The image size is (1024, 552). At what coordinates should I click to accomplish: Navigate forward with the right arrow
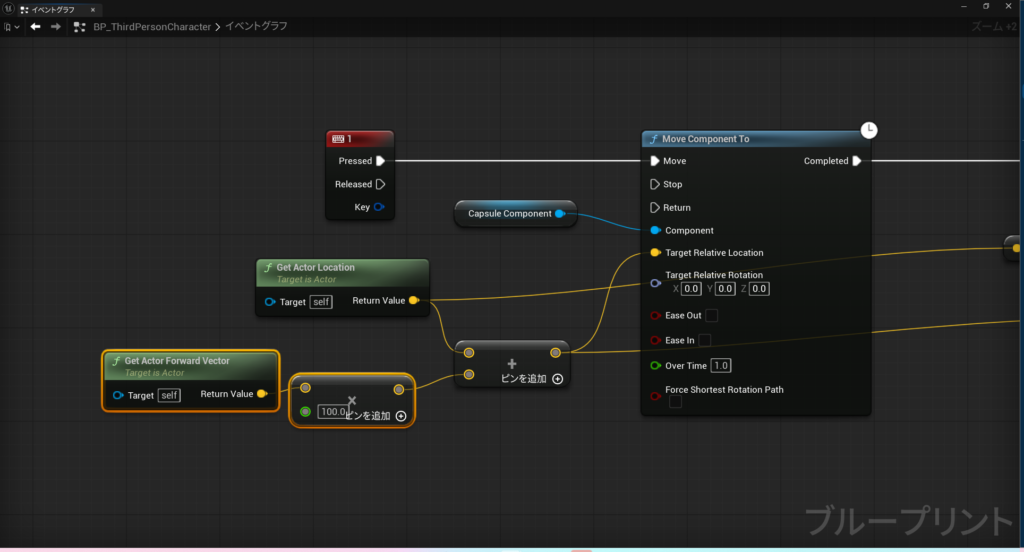55,27
